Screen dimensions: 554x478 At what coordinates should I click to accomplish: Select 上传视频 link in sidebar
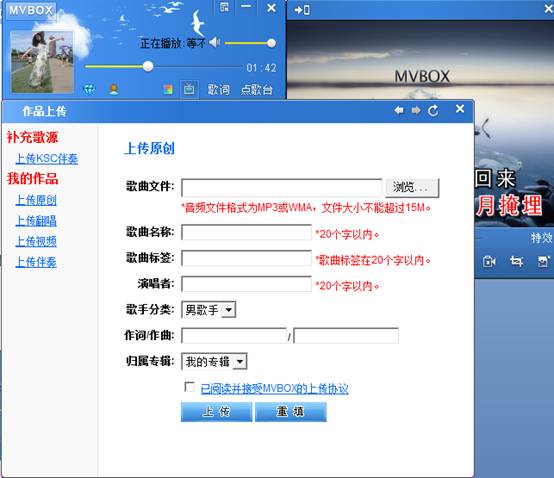36,241
